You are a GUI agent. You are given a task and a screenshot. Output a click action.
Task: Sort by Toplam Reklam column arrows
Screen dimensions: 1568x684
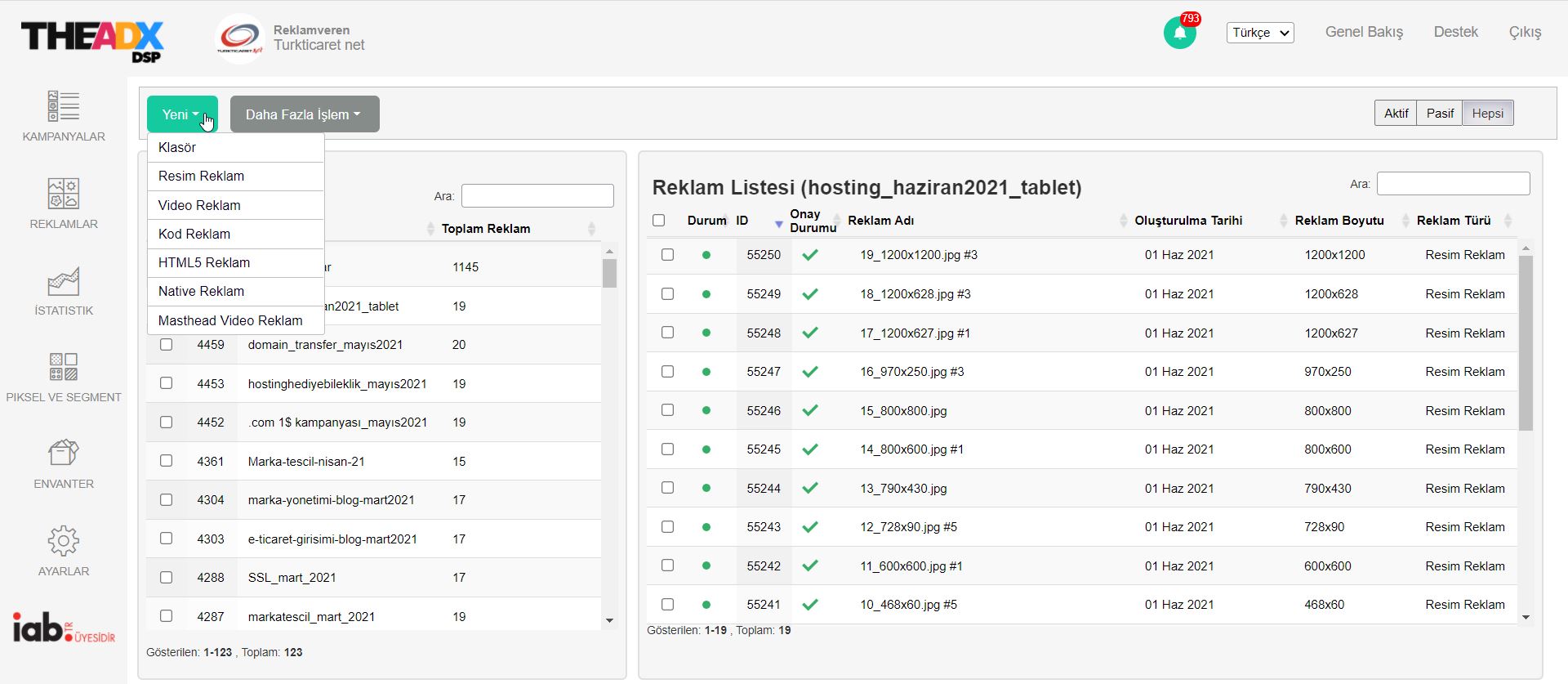tap(592, 229)
